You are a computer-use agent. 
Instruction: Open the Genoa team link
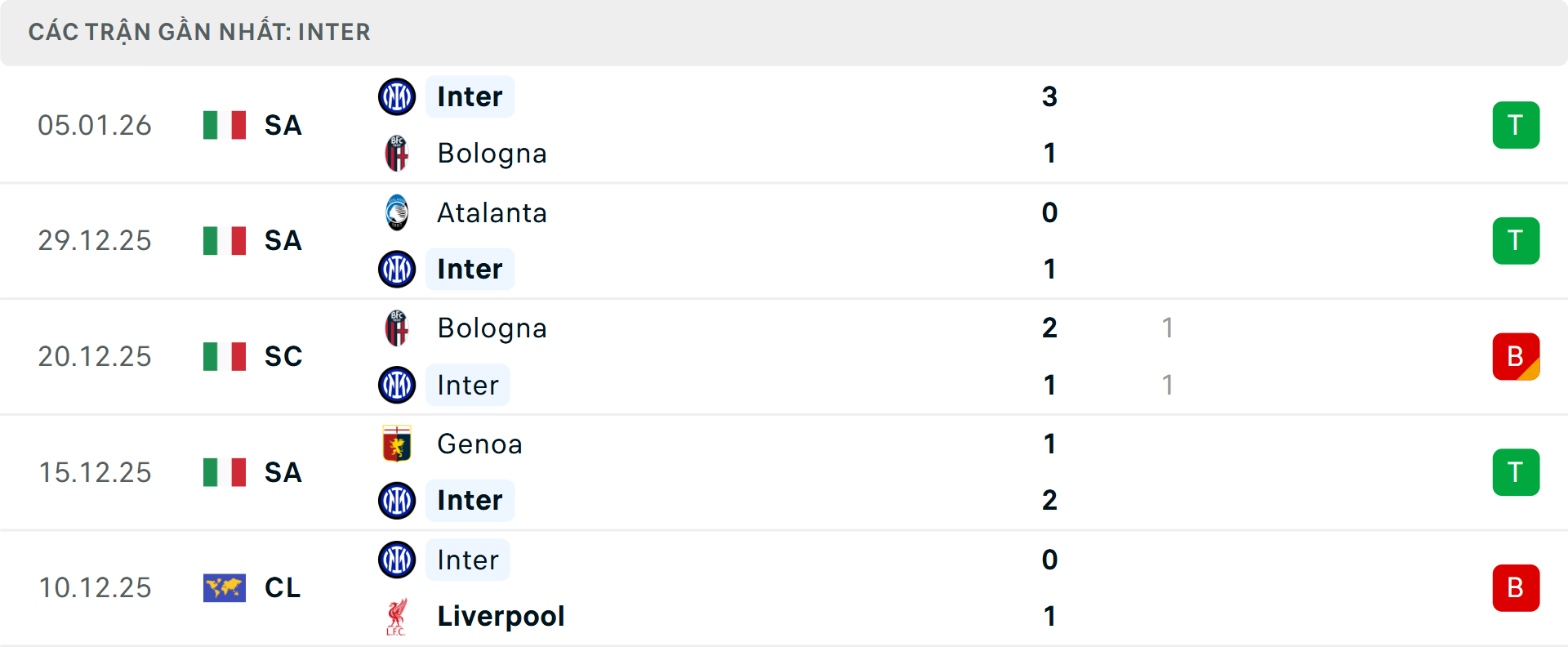479,444
